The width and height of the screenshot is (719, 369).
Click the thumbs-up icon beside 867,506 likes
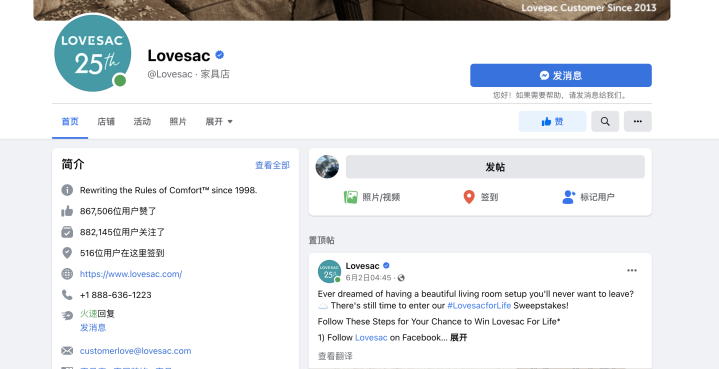tap(67, 211)
